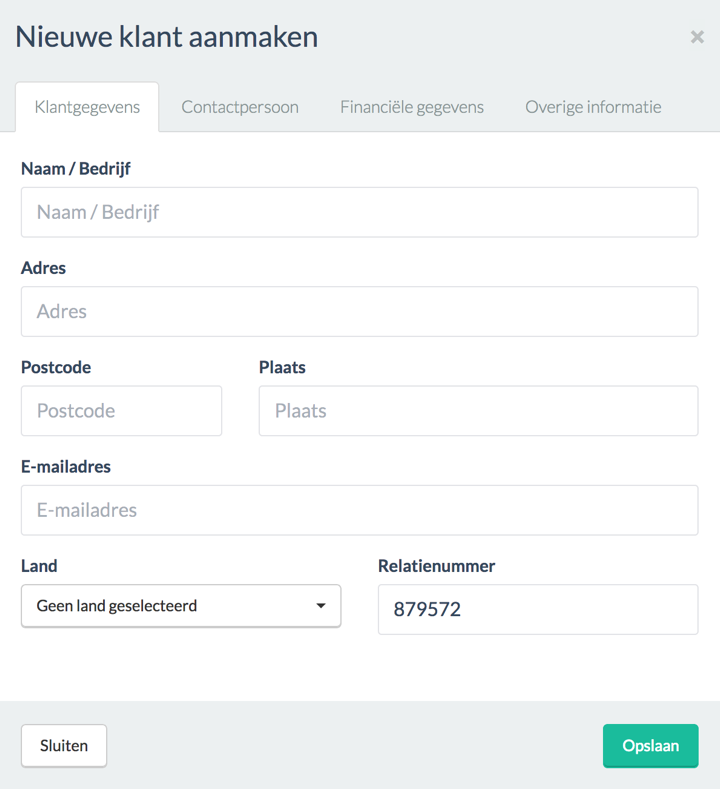The image size is (720, 789).
Task: Click the bold 'E-mailadres' label text
Action: (x=66, y=466)
